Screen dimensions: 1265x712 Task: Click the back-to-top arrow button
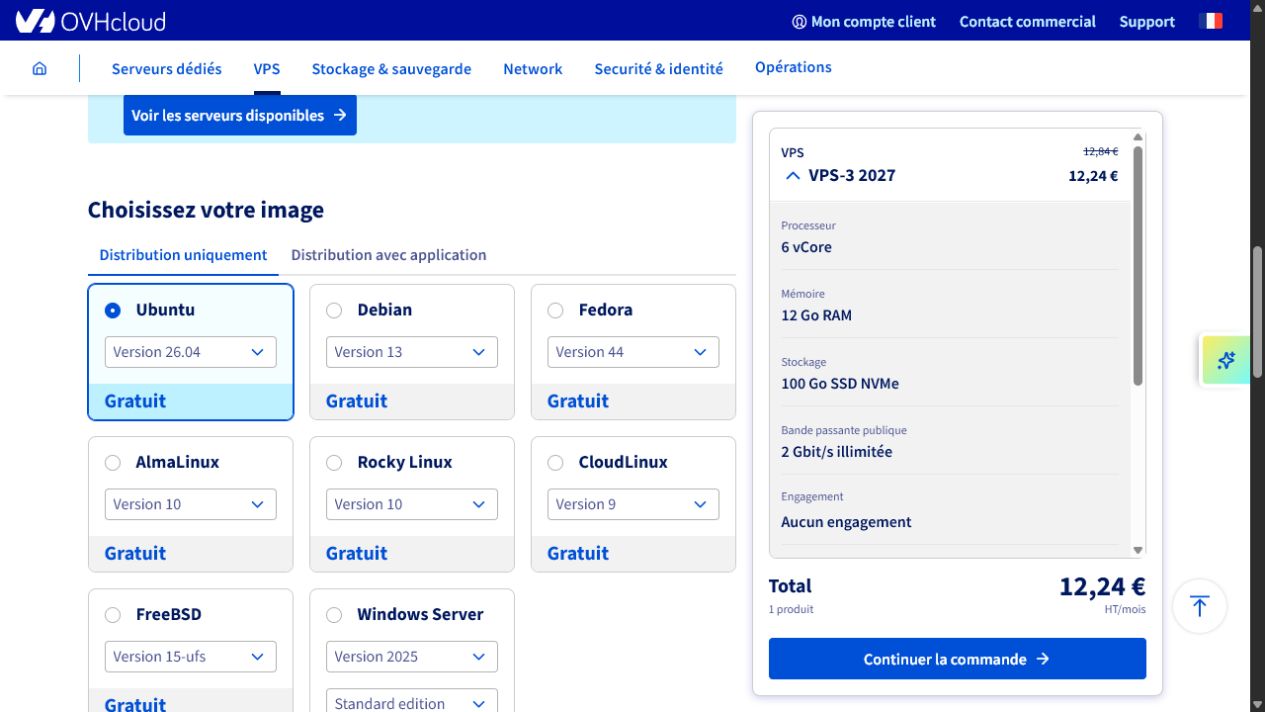coord(1199,606)
